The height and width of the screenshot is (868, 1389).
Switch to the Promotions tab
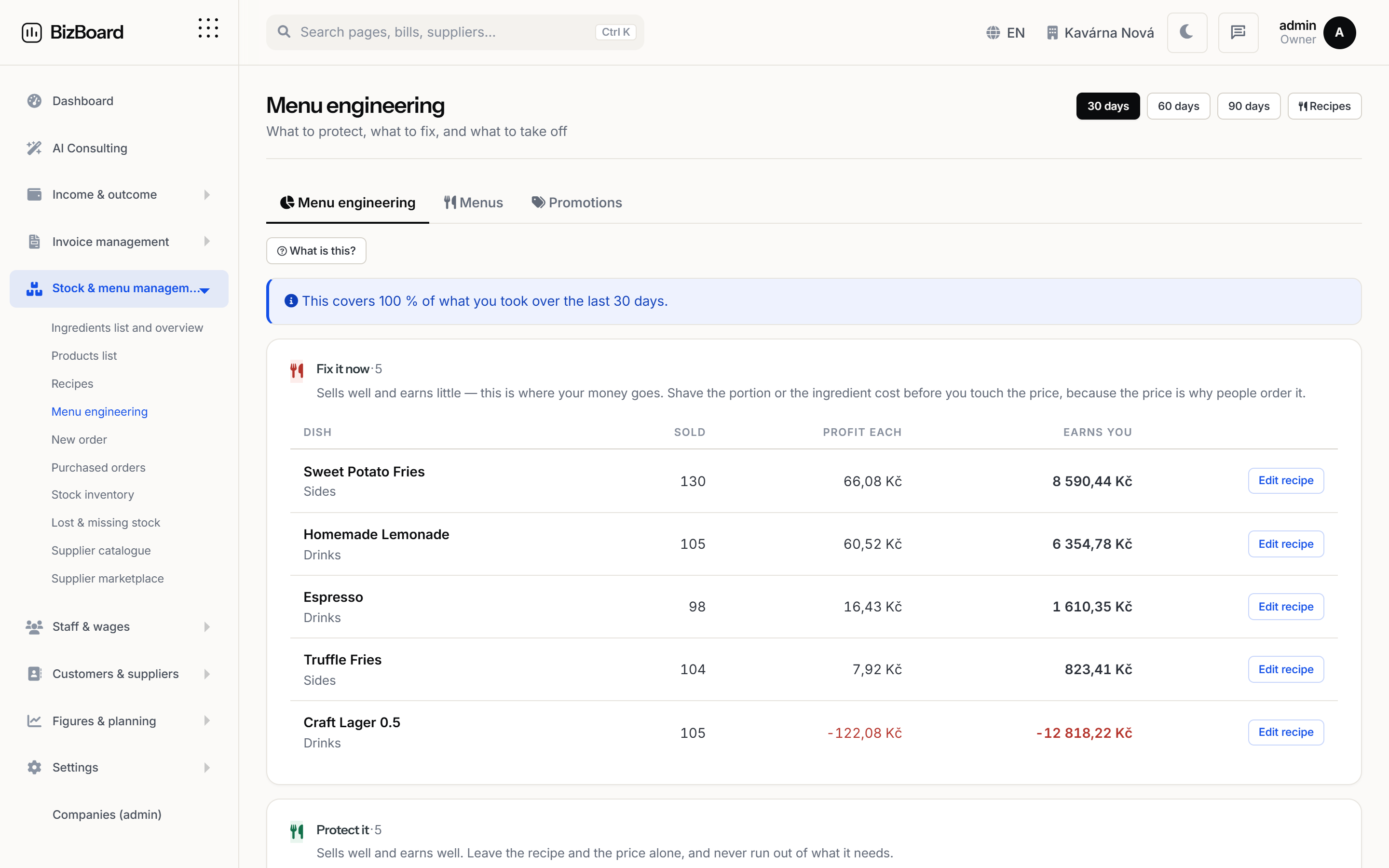click(x=576, y=203)
